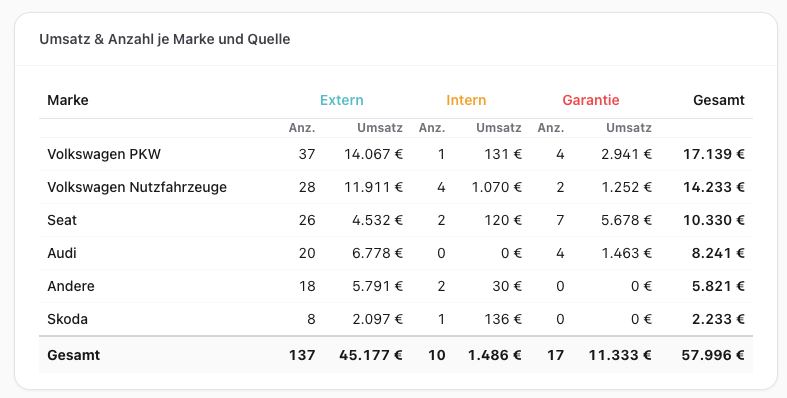The image size is (787, 398).
Task: Click the value '2.097 €'
Action: click(x=377, y=319)
